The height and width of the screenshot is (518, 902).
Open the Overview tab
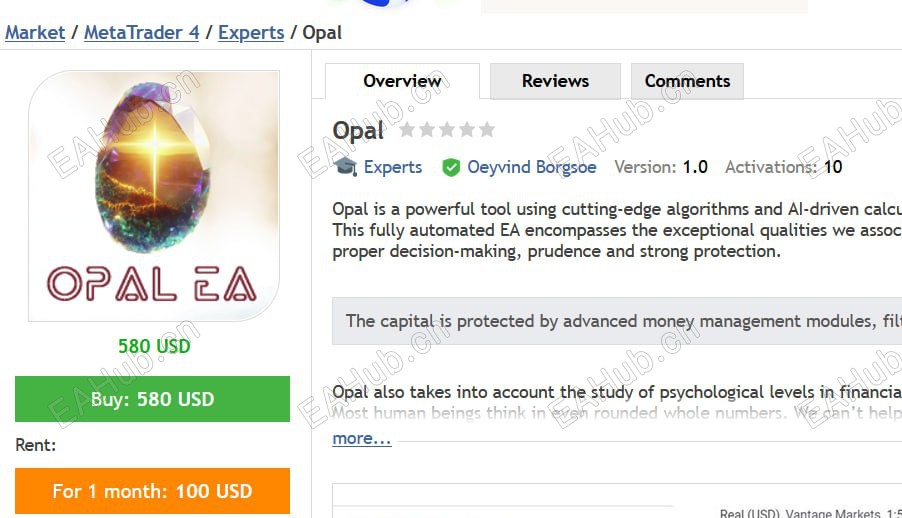pos(402,81)
